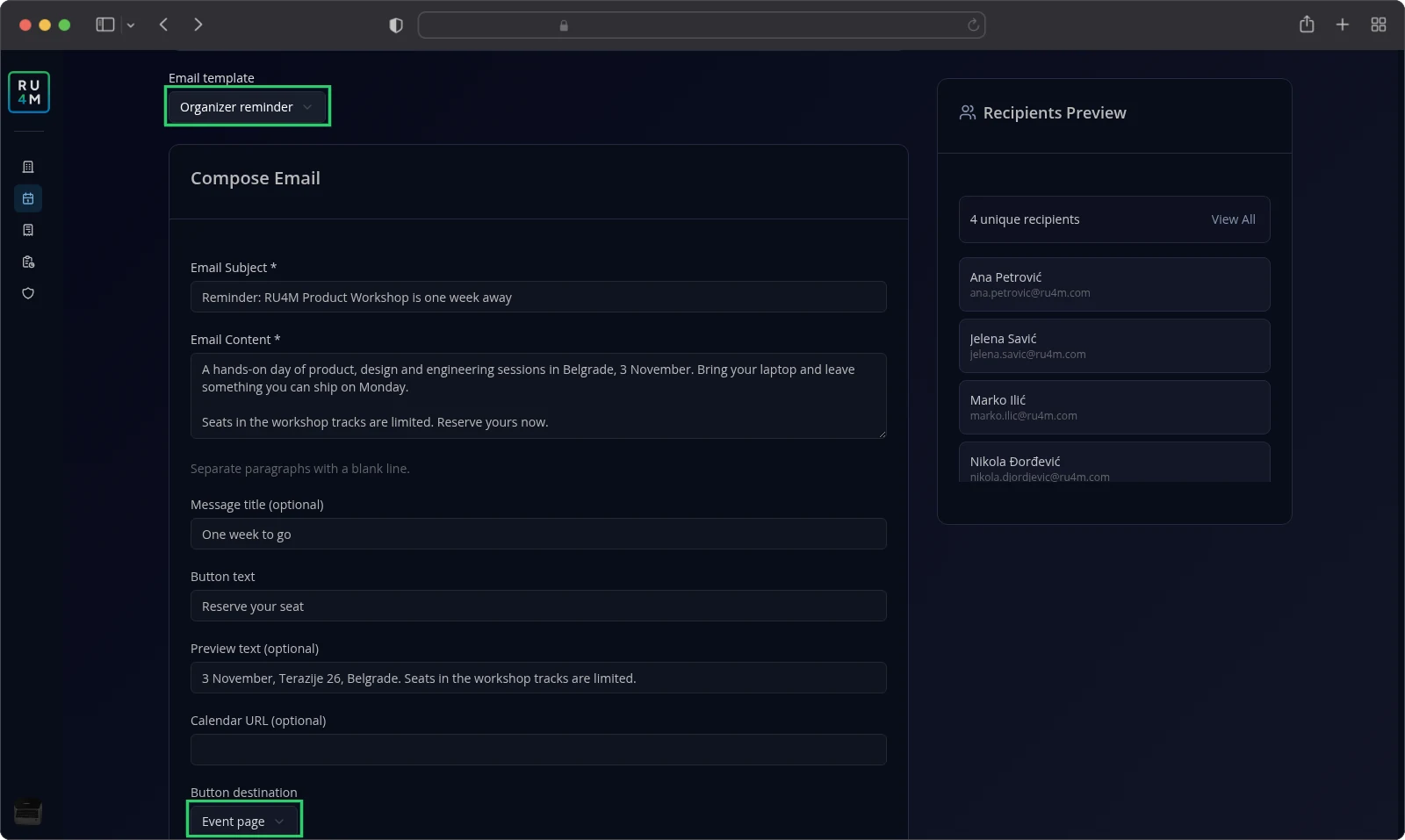The width and height of the screenshot is (1405, 840).
Task: Go back with the browser back arrow
Action: coord(163,25)
